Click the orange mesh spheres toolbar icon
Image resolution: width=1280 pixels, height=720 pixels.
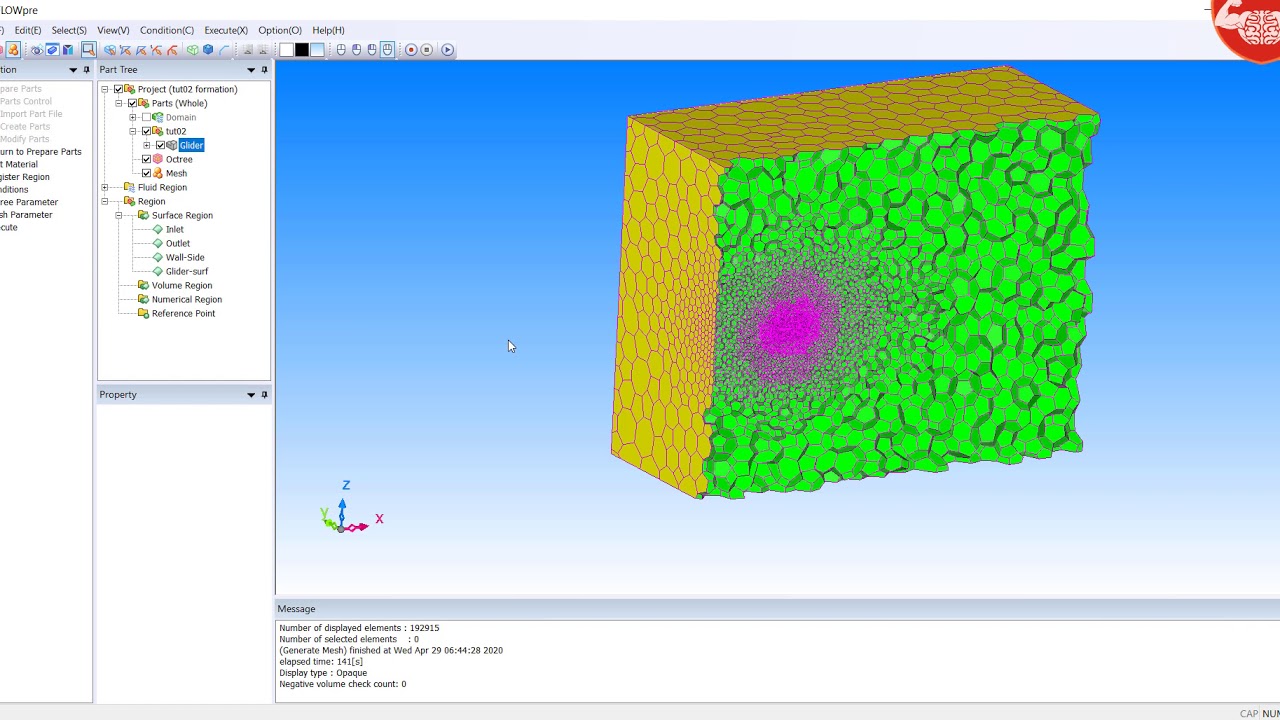coord(13,50)
